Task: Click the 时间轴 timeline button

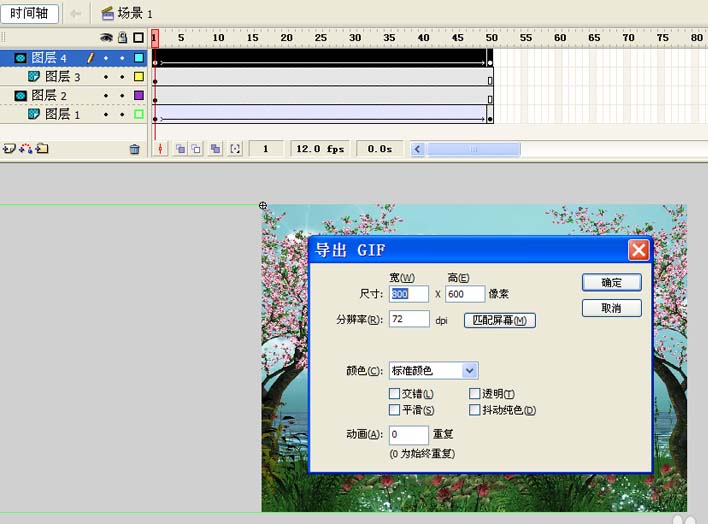Action: [x=29, y=14]
